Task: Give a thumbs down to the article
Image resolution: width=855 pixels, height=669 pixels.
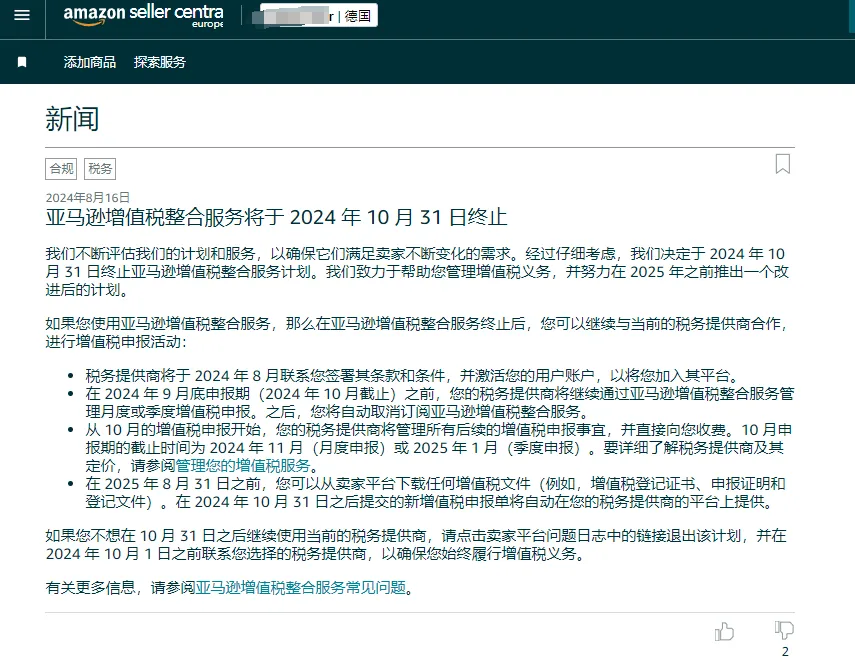Action: tap(783, 630)
